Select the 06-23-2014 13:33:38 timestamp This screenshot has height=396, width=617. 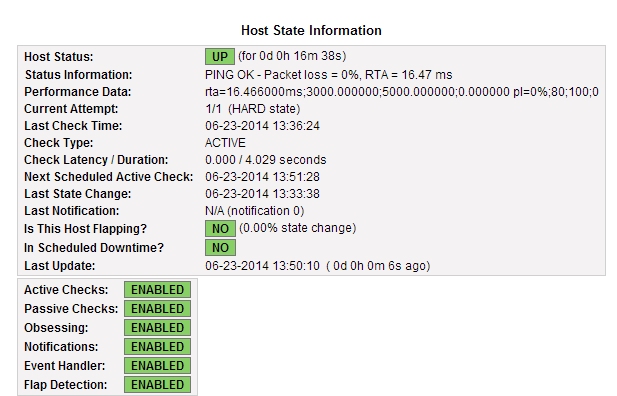(262, 194)
